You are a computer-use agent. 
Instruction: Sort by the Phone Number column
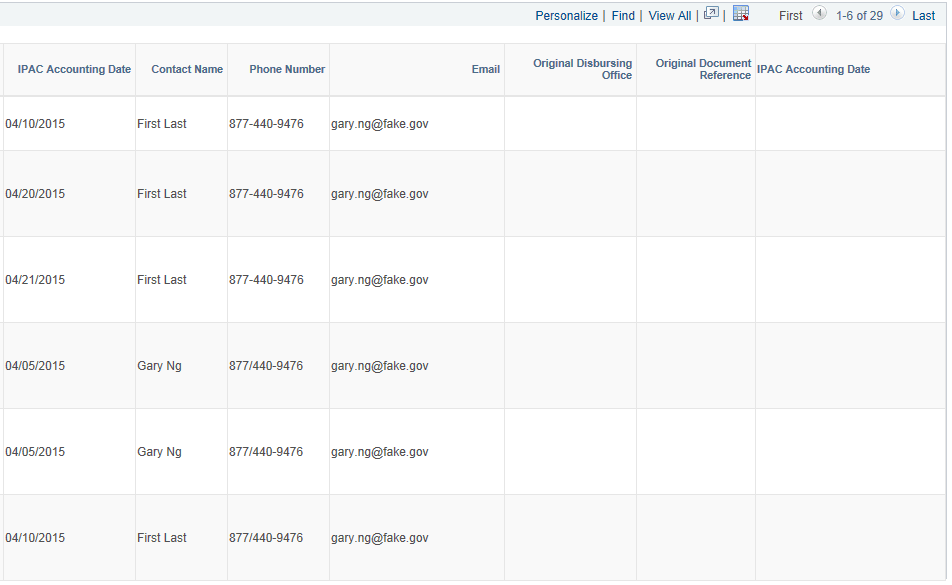coord(287,69)
